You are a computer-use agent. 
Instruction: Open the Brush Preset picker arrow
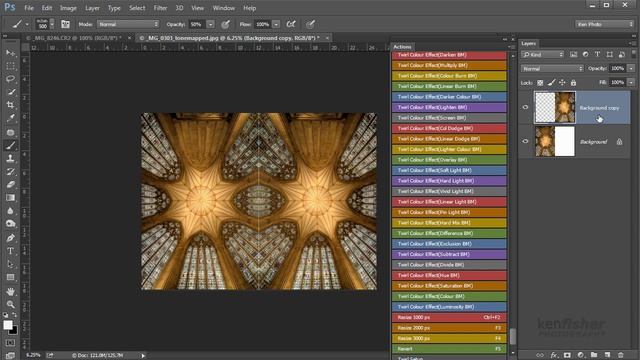click(52, 24)
